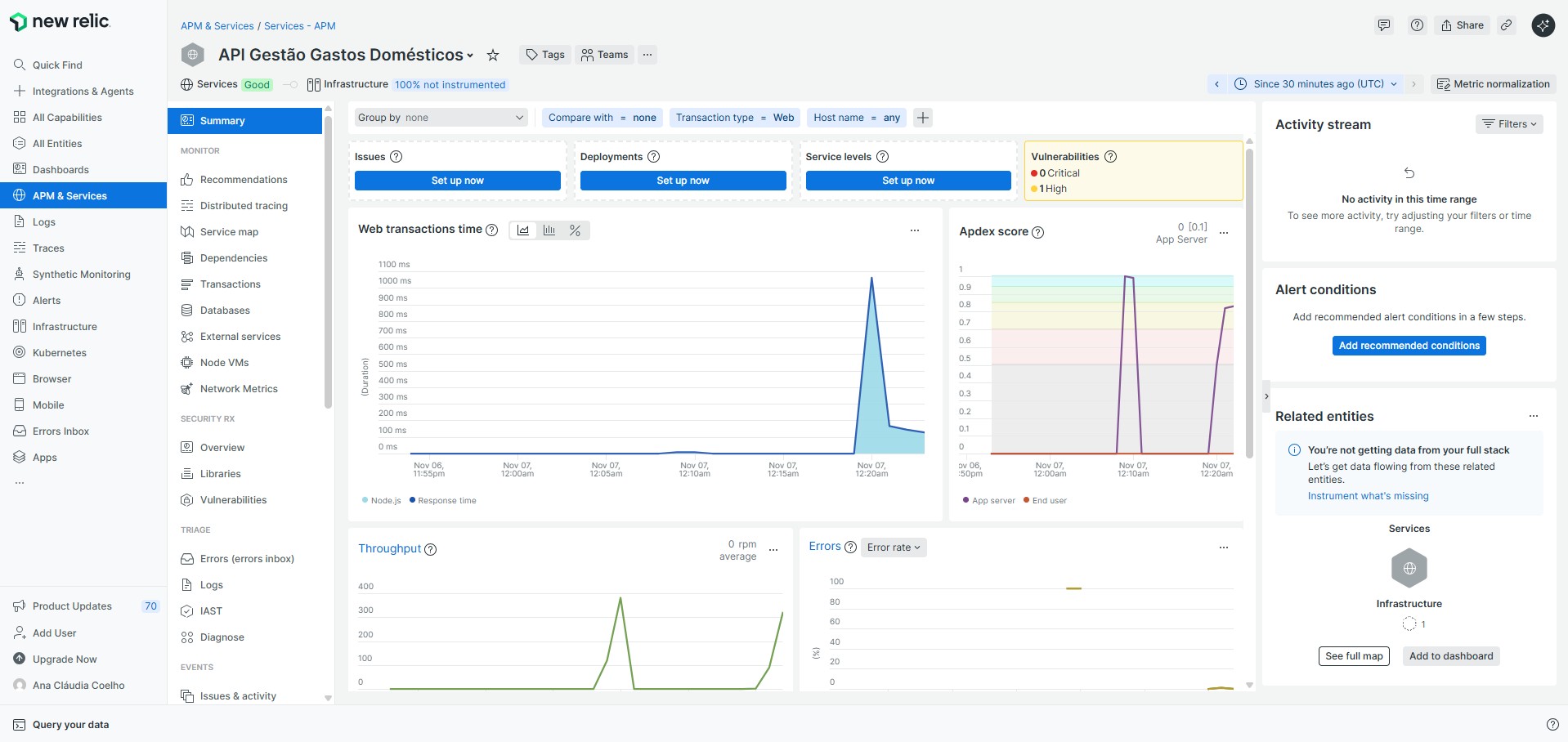Click See full map button
The width and height of the screenshot is (1568, 742).
tap(1354, 656)
